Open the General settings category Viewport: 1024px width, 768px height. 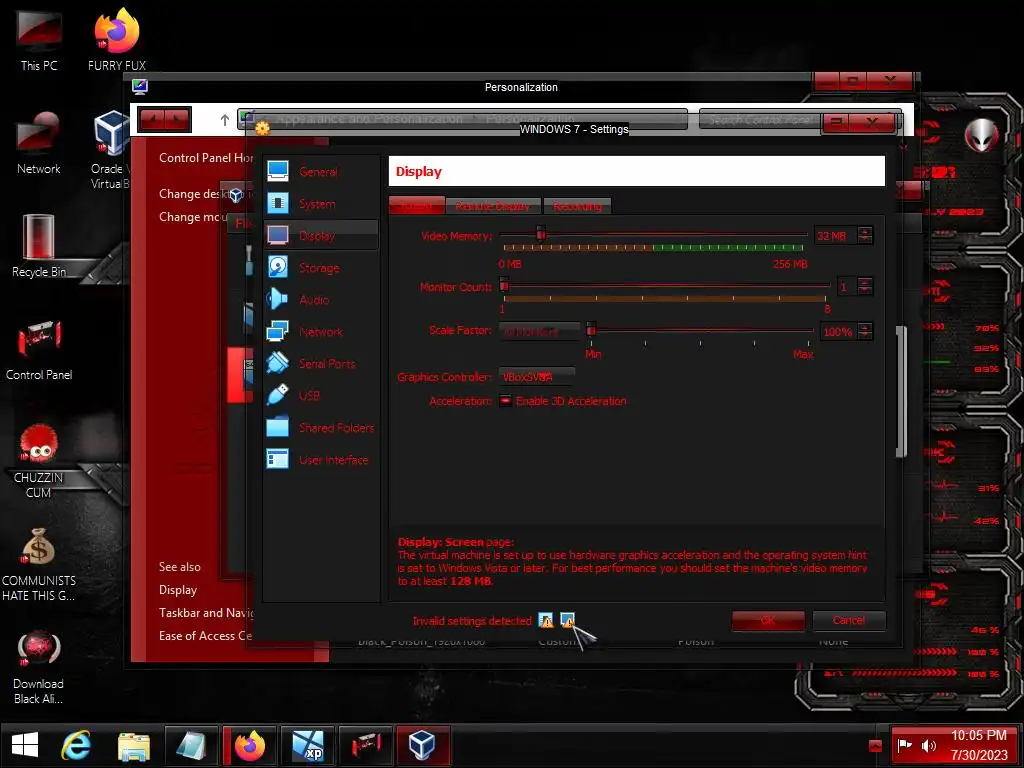pyautogui.click(x=321, y=172)
